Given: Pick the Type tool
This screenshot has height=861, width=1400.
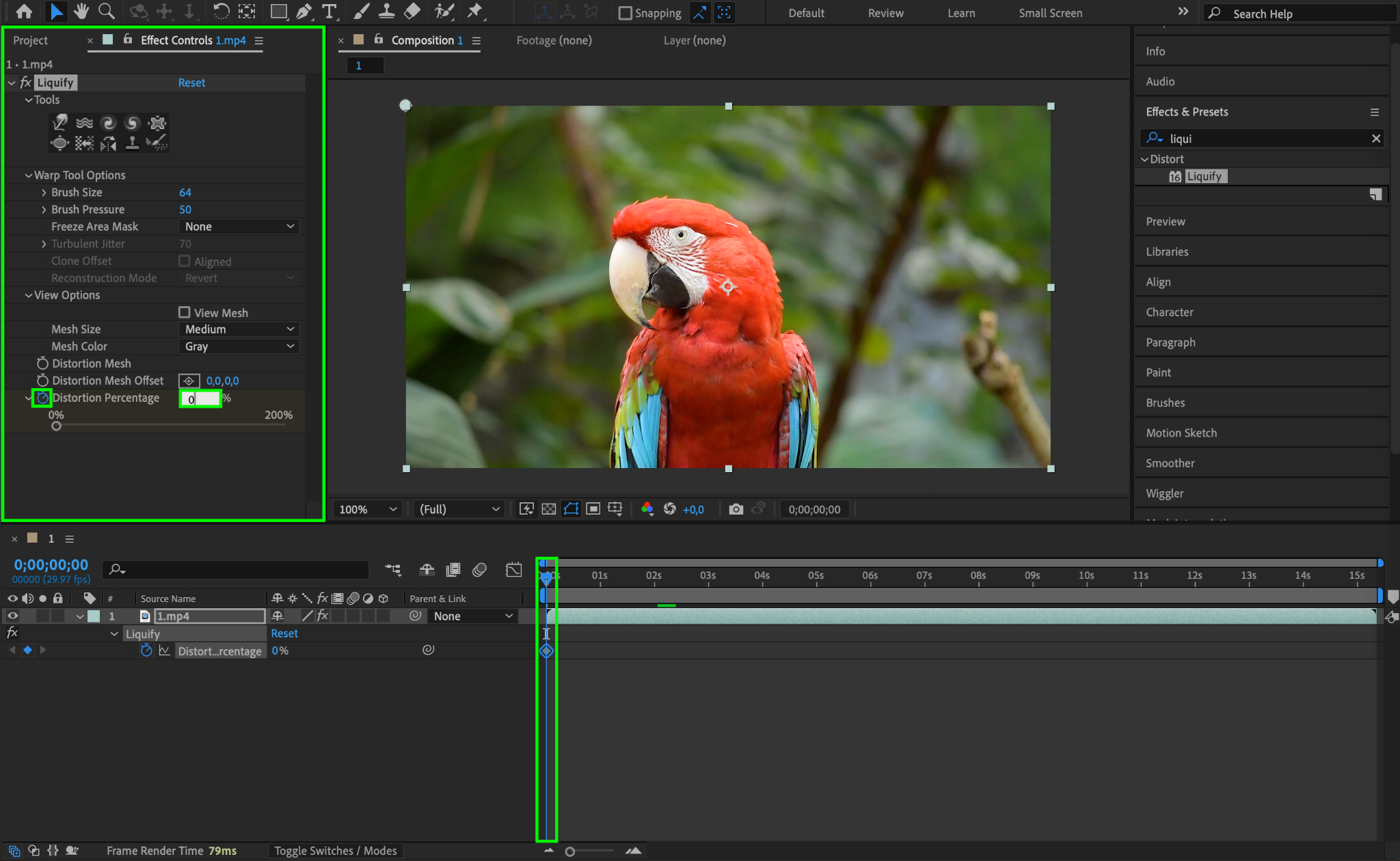Looking at the screenshot, I should pos(329,11).
